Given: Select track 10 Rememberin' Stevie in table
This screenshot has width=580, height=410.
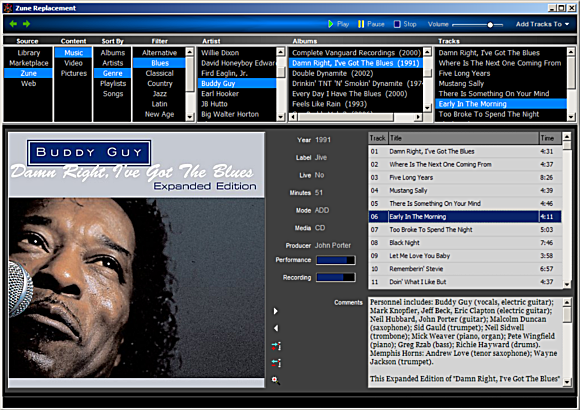Looking at the screenshot, I should click(465, 269).
